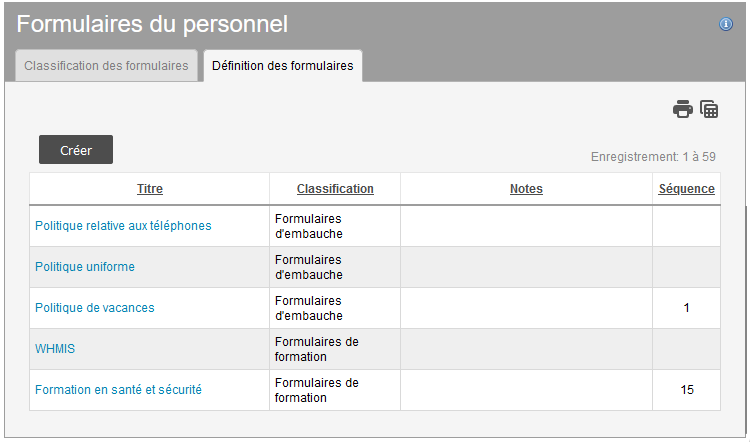Open the info help icon
This screenshot has height=442, width=750.
point(726,24)
